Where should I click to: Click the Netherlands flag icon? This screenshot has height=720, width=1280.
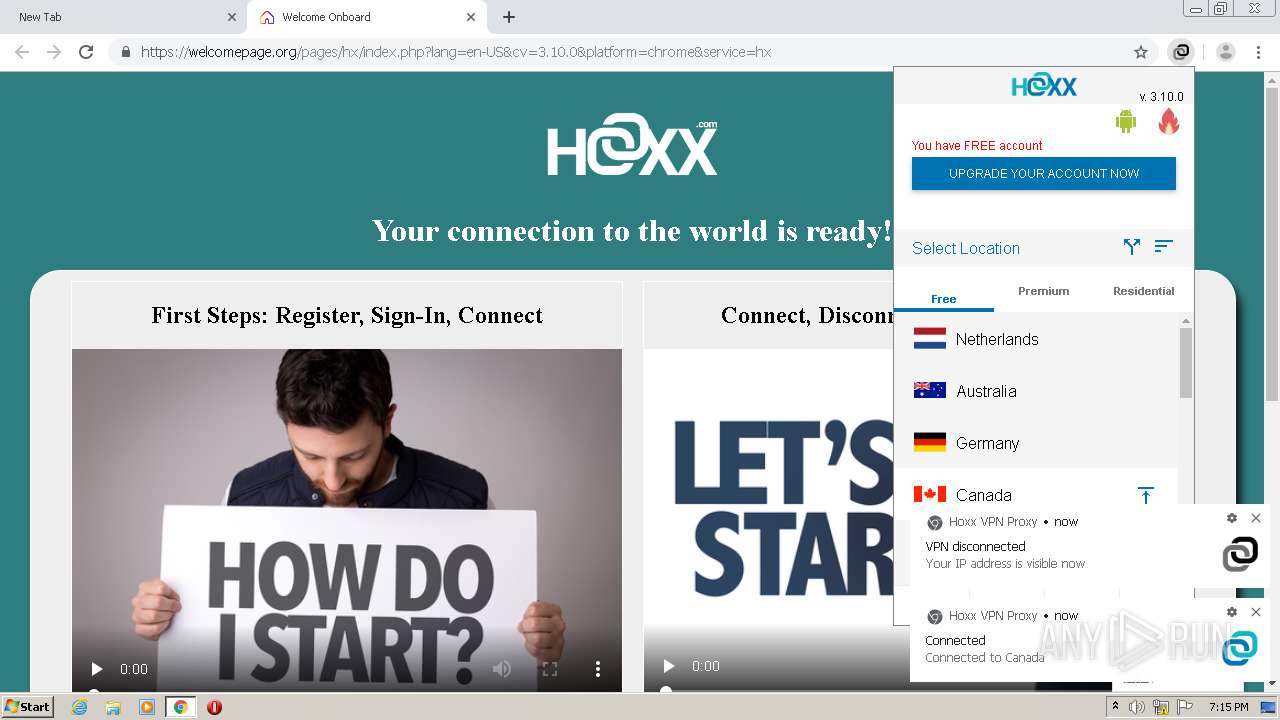click(930, 339)
